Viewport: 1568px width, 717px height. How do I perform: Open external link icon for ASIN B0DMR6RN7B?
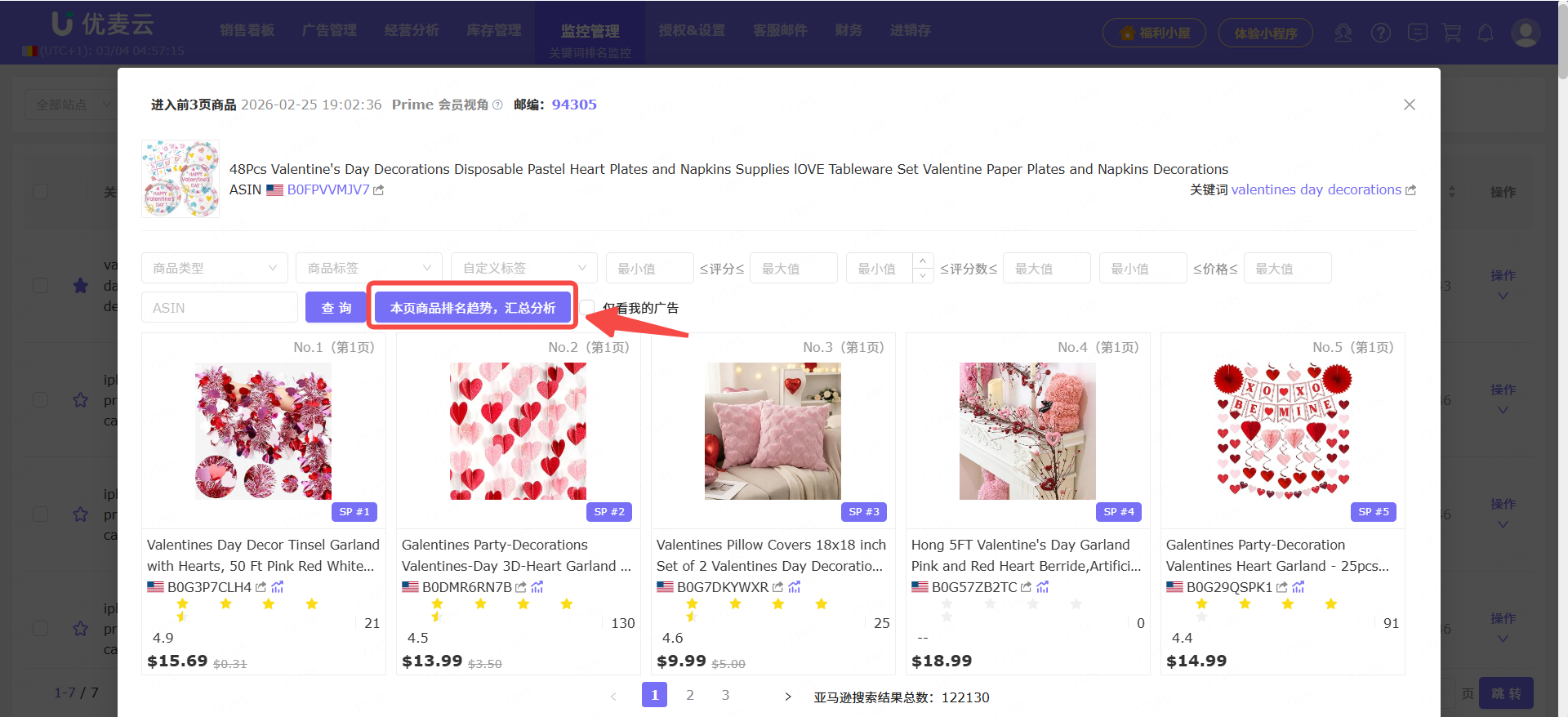tap(520, 587)
